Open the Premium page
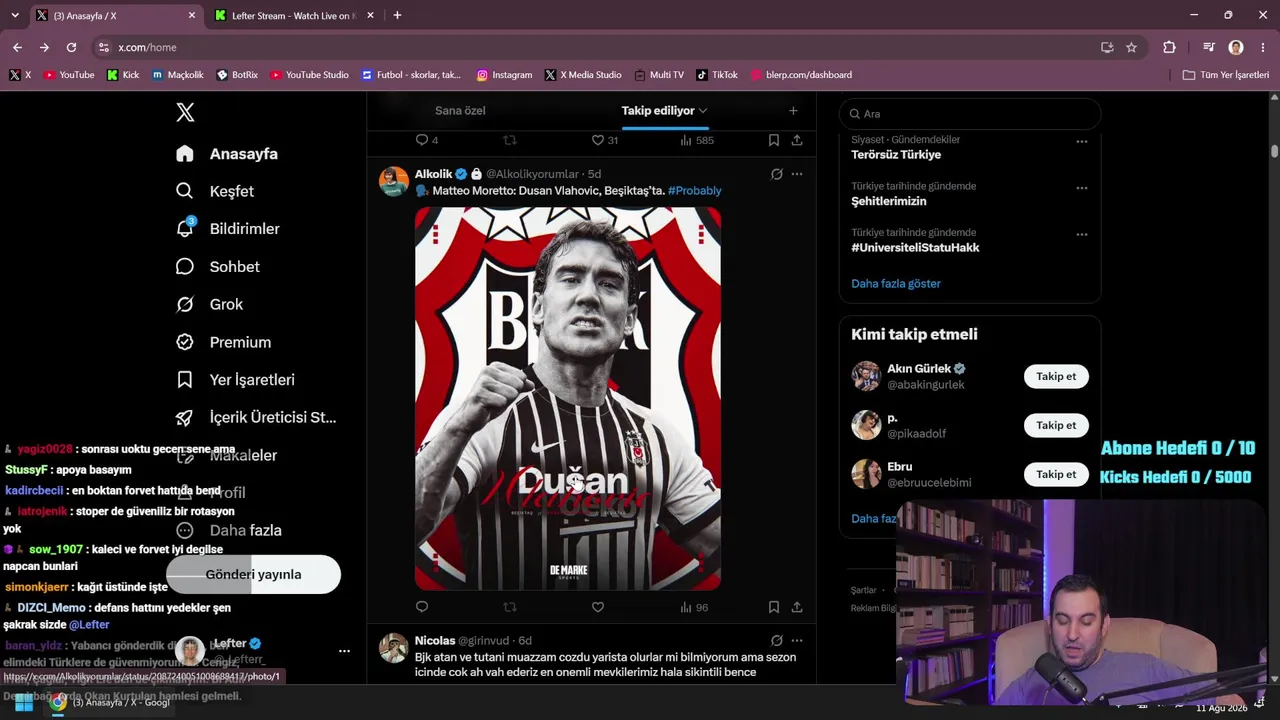The width and height of the screenshot is (1280, 720). 223,342
